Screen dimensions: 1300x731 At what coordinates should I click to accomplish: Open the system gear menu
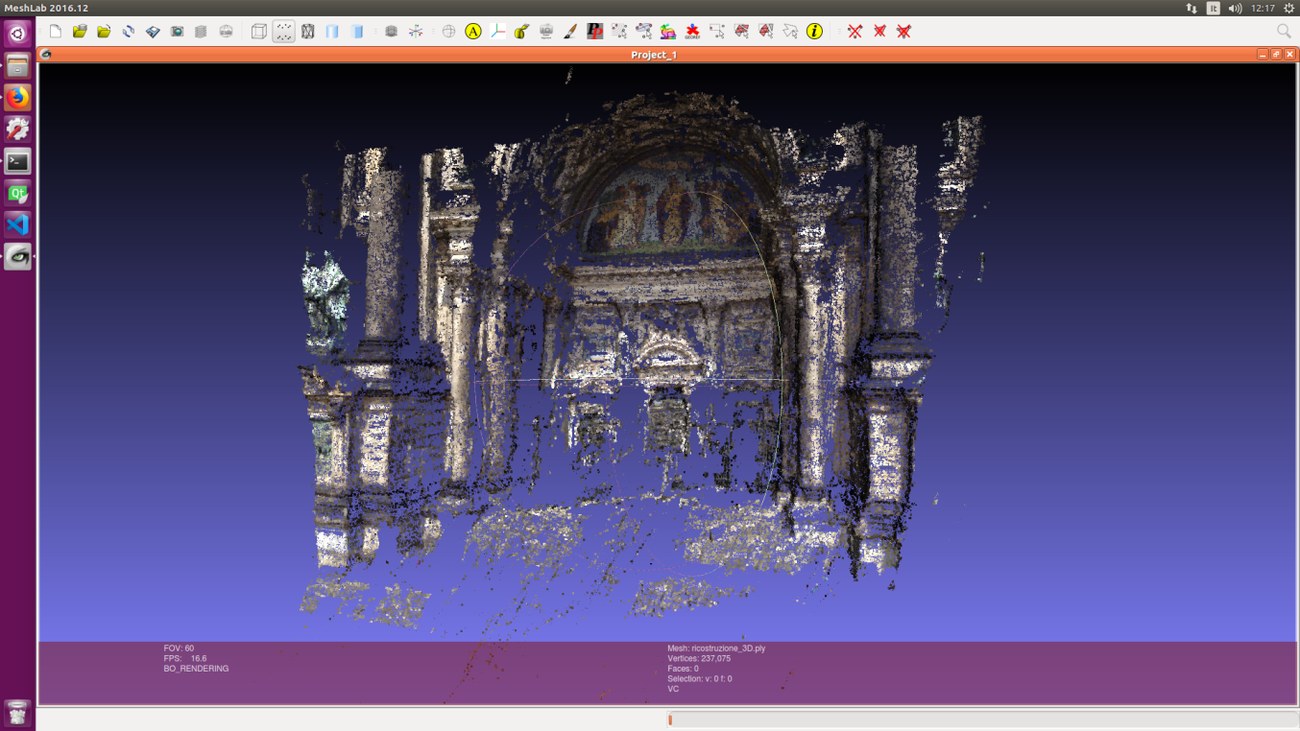click(x=1288, y=8)
